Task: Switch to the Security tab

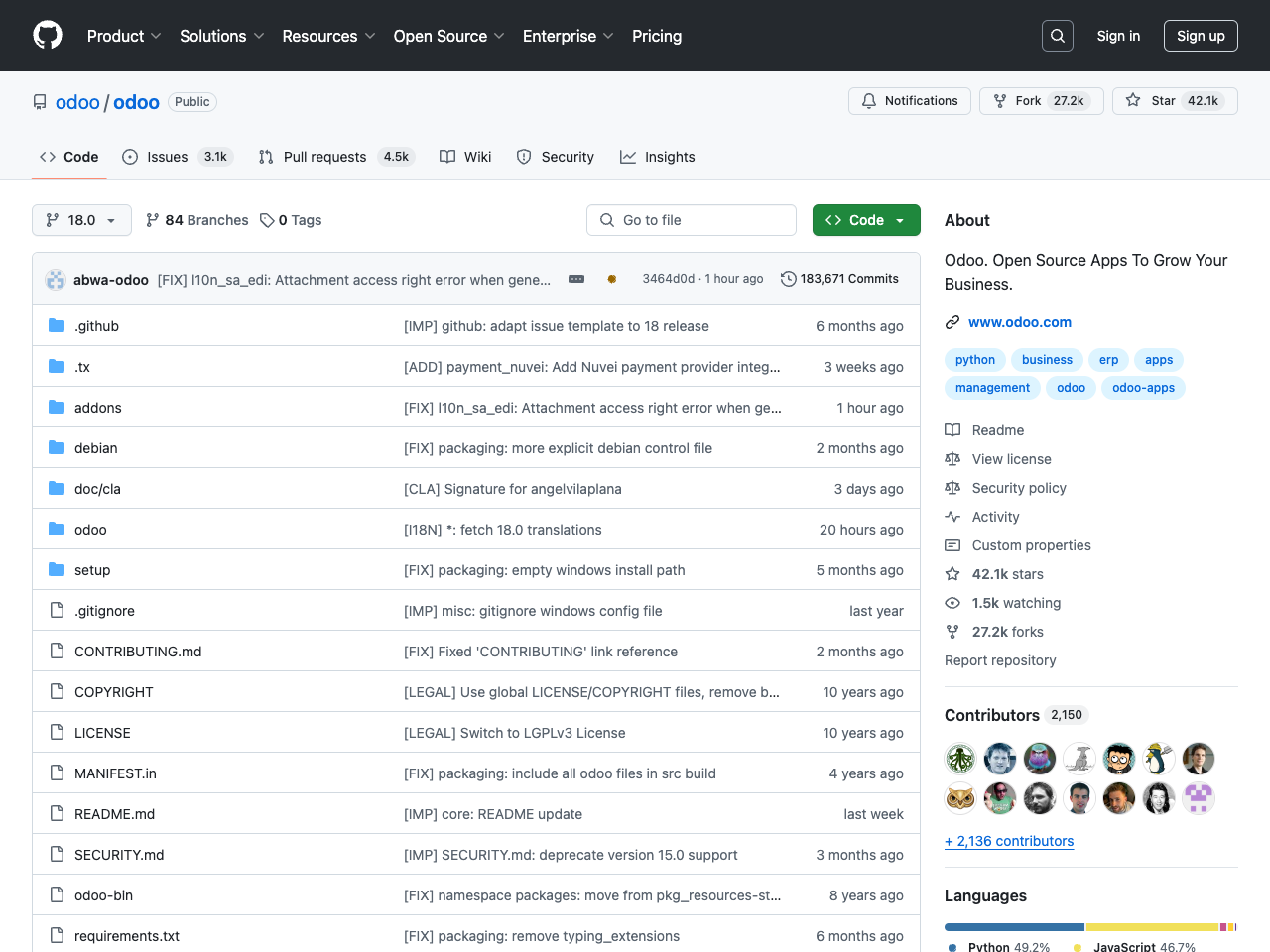Action: [x=556, y=157]
